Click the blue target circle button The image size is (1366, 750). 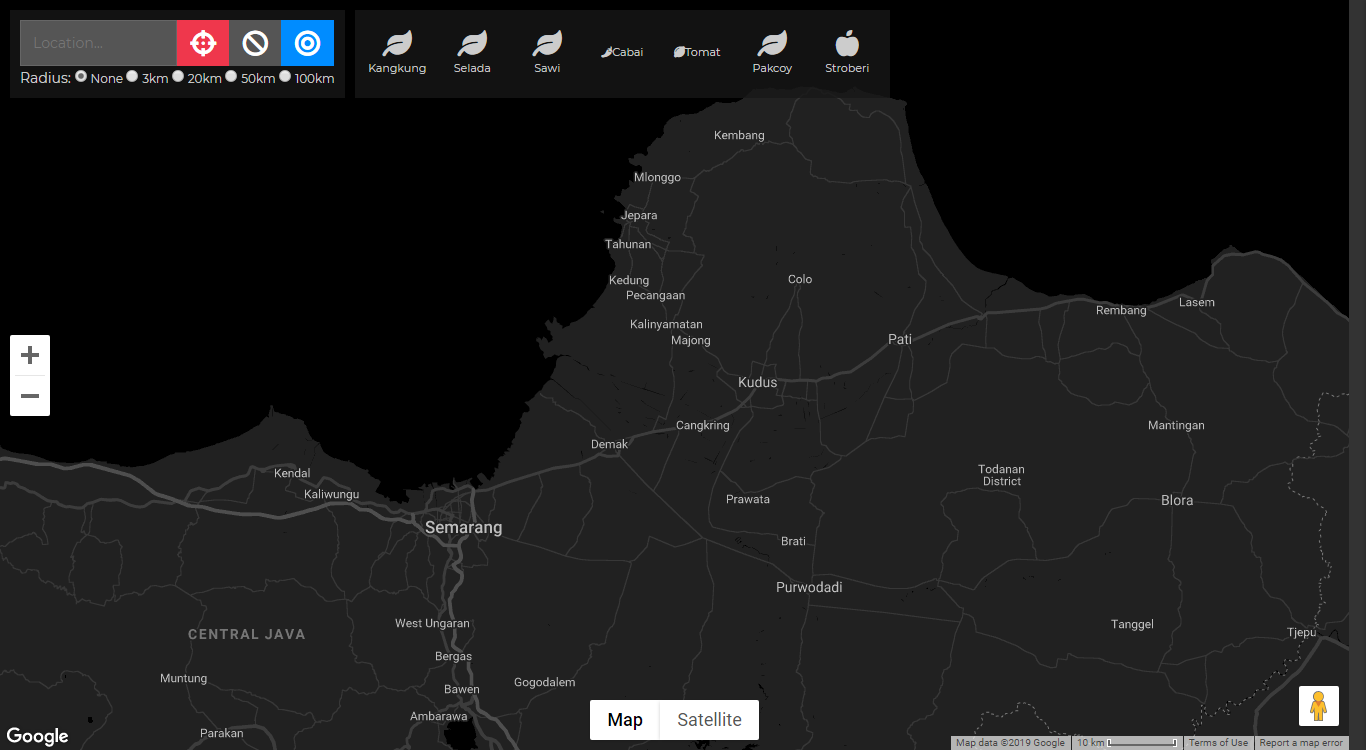pyautogui.click(x=308, y=43)
